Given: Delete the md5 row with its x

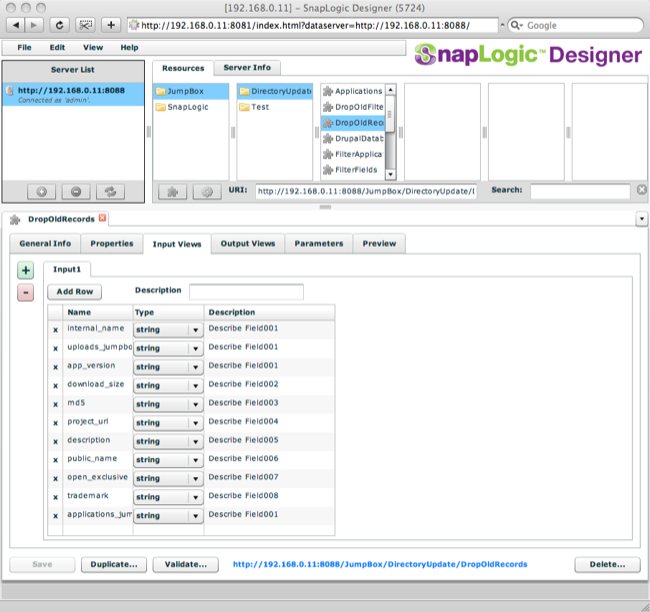Looking at the screenshot, I should (55, 404).
